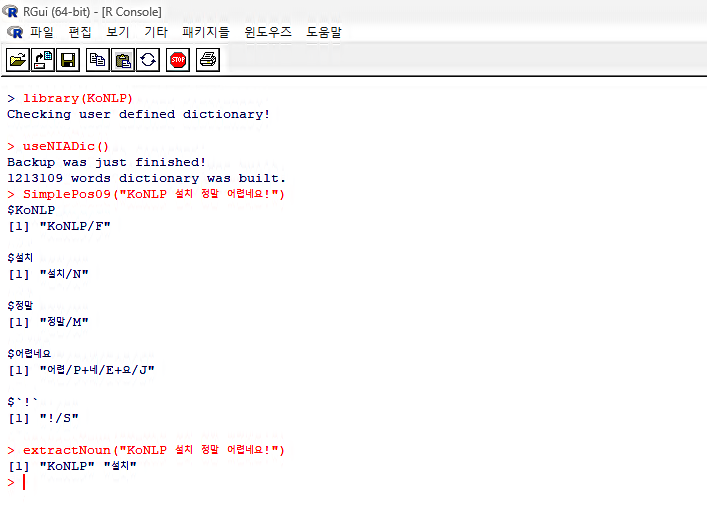Click the $`!` output label
The width and height of the screenshot is (707, 513).
point(23,402)
